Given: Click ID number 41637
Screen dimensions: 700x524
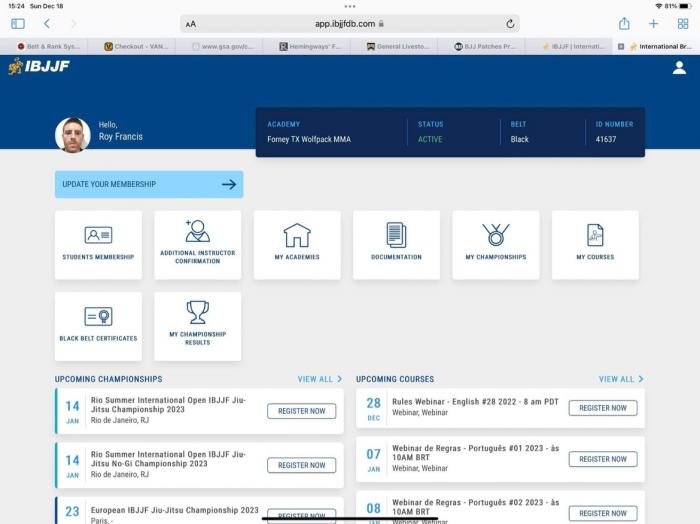Looking at the screenshot, I should [x=606, y=139].
